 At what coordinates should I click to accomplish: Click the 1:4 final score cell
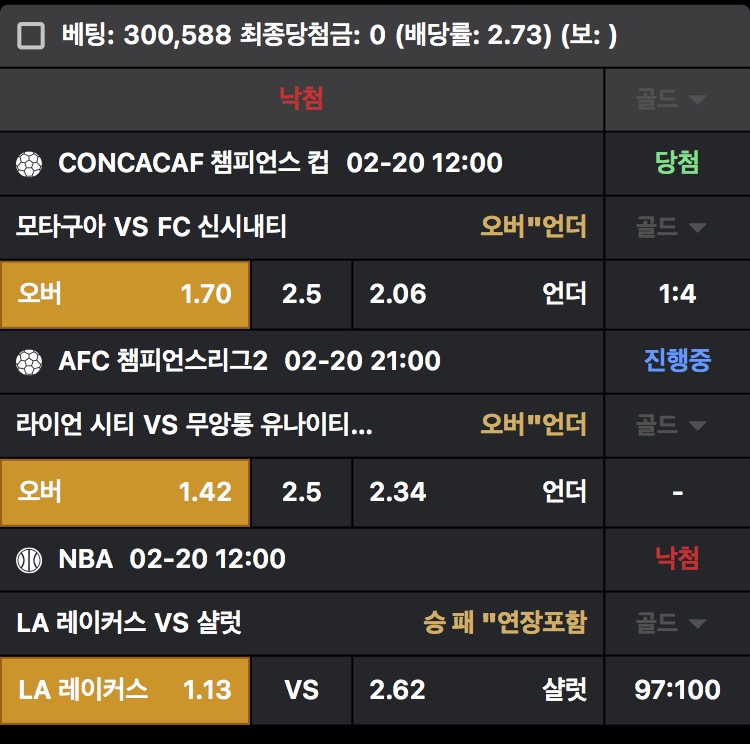click(x=677, y=294)
